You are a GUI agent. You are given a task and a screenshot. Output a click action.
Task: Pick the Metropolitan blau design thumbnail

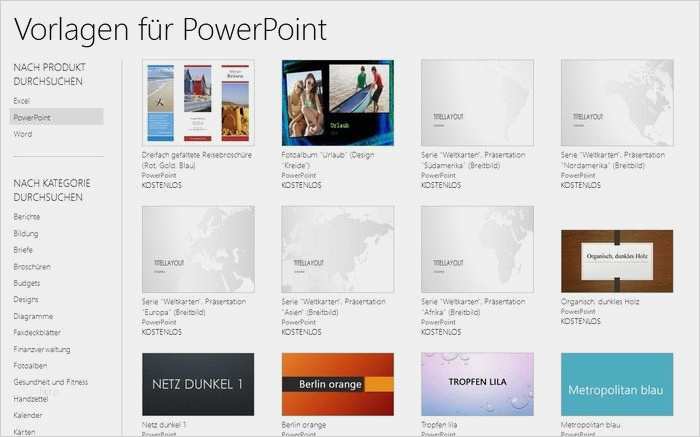point(616,383)
